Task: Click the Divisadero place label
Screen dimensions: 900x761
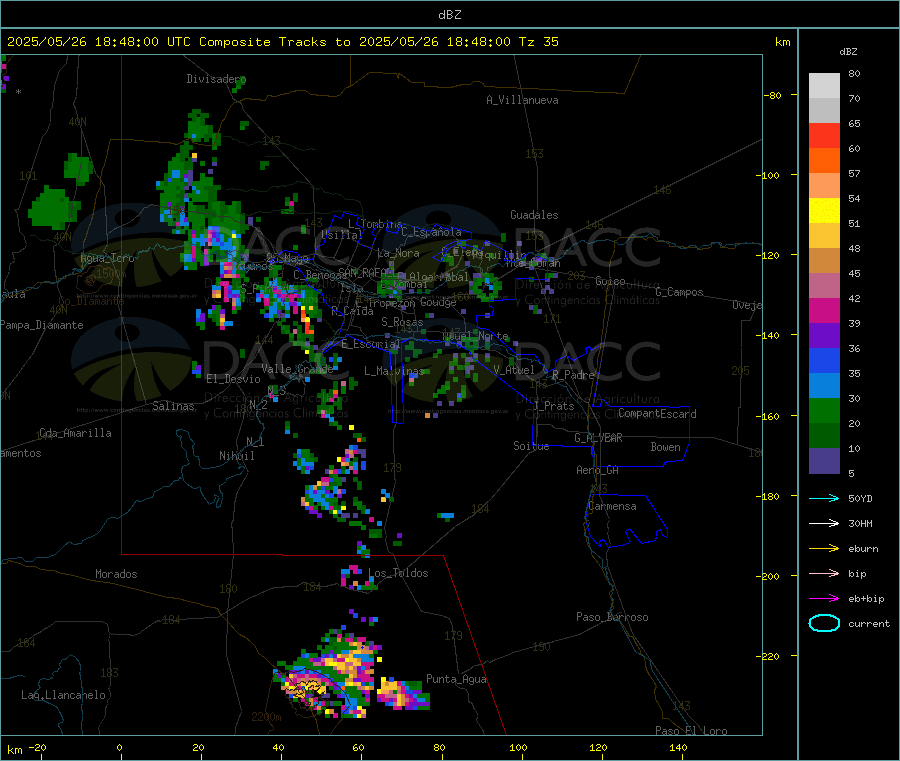Action: click(216, 79)
